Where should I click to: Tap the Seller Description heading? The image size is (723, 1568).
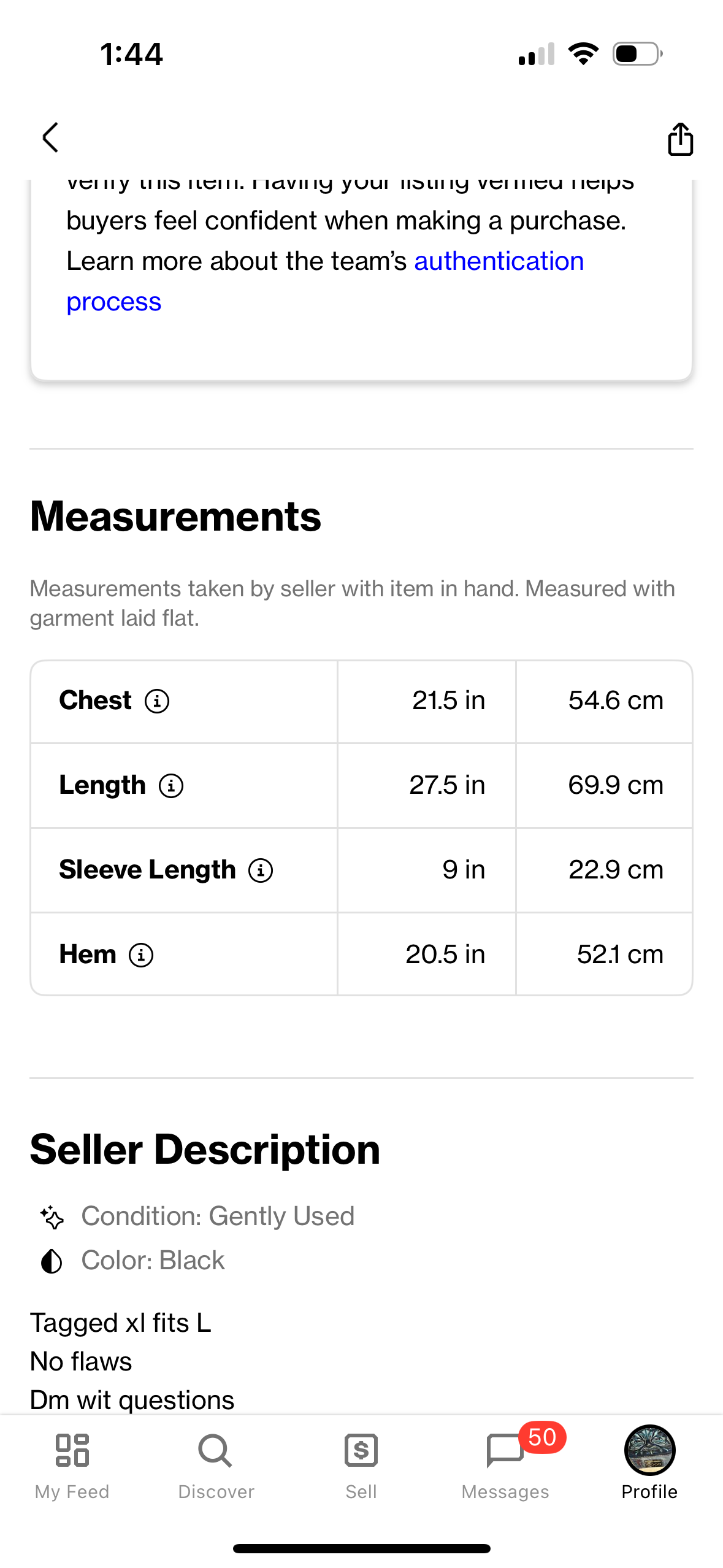click(205, 1149)
